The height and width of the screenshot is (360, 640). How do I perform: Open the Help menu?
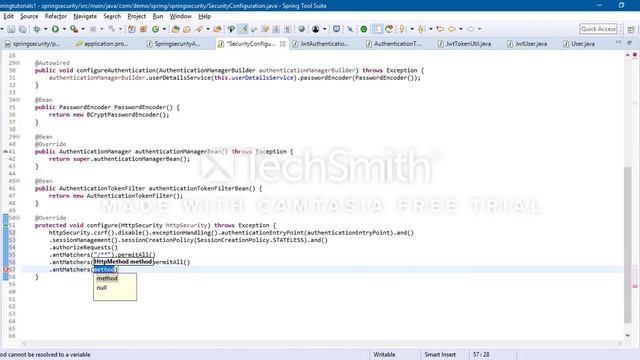[204, 16]
